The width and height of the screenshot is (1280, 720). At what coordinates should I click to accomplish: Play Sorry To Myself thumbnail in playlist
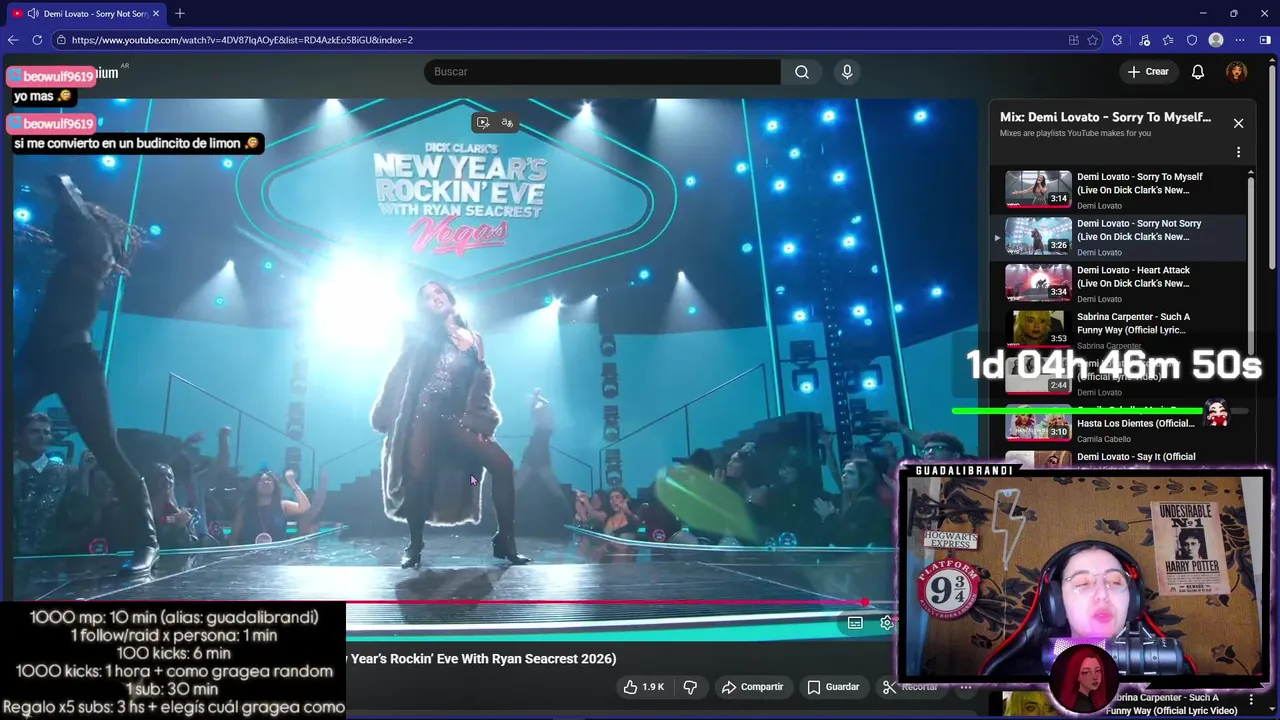[1038, 189]
